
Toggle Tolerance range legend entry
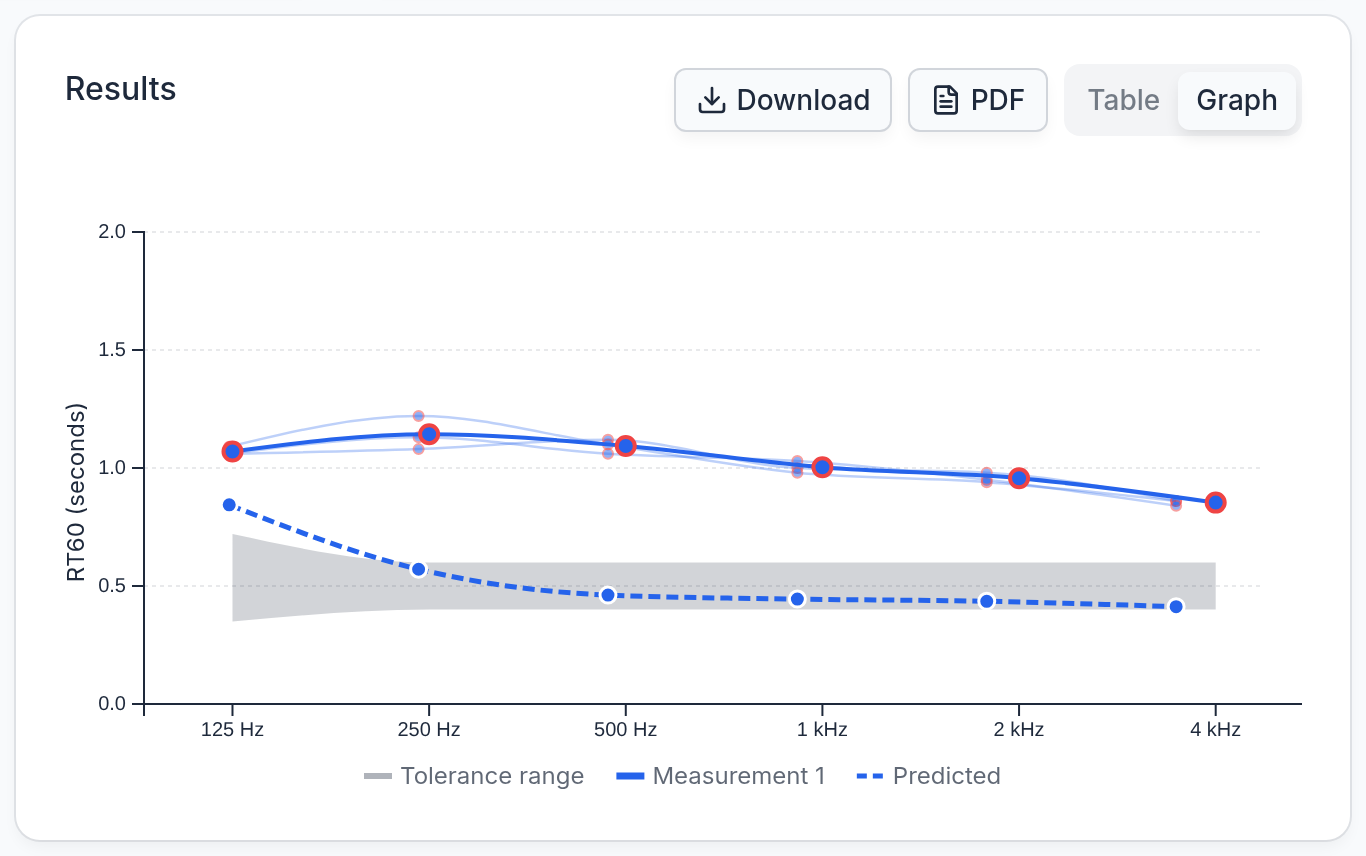click(x=474, y=776)
